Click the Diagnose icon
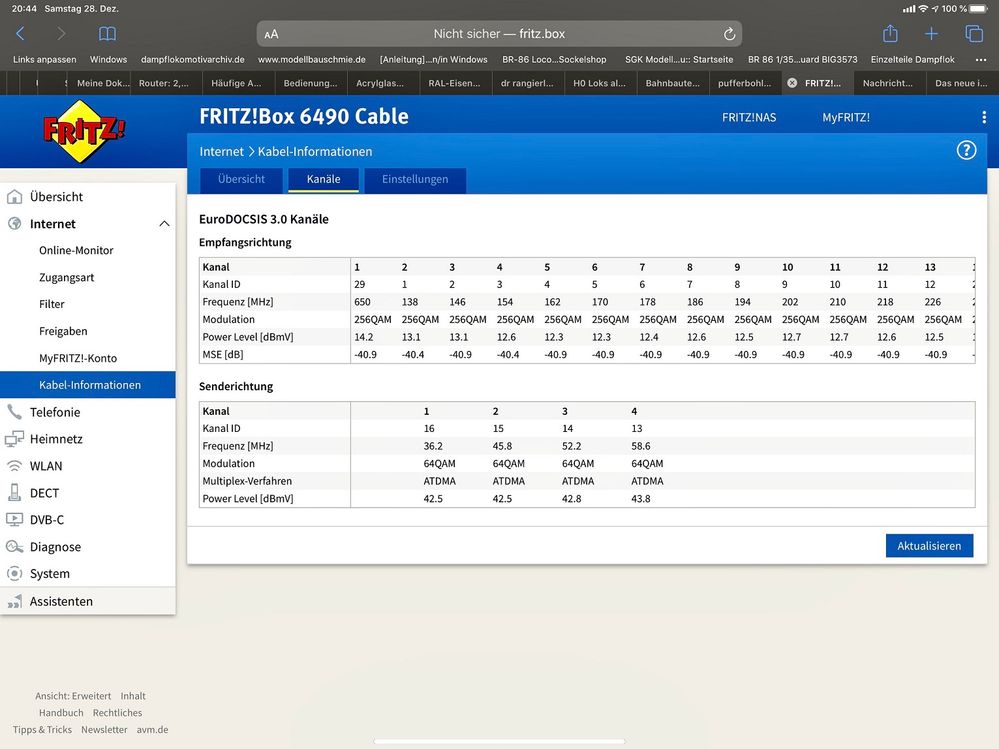This screenshot has height=749, width=999. point(15,546)
